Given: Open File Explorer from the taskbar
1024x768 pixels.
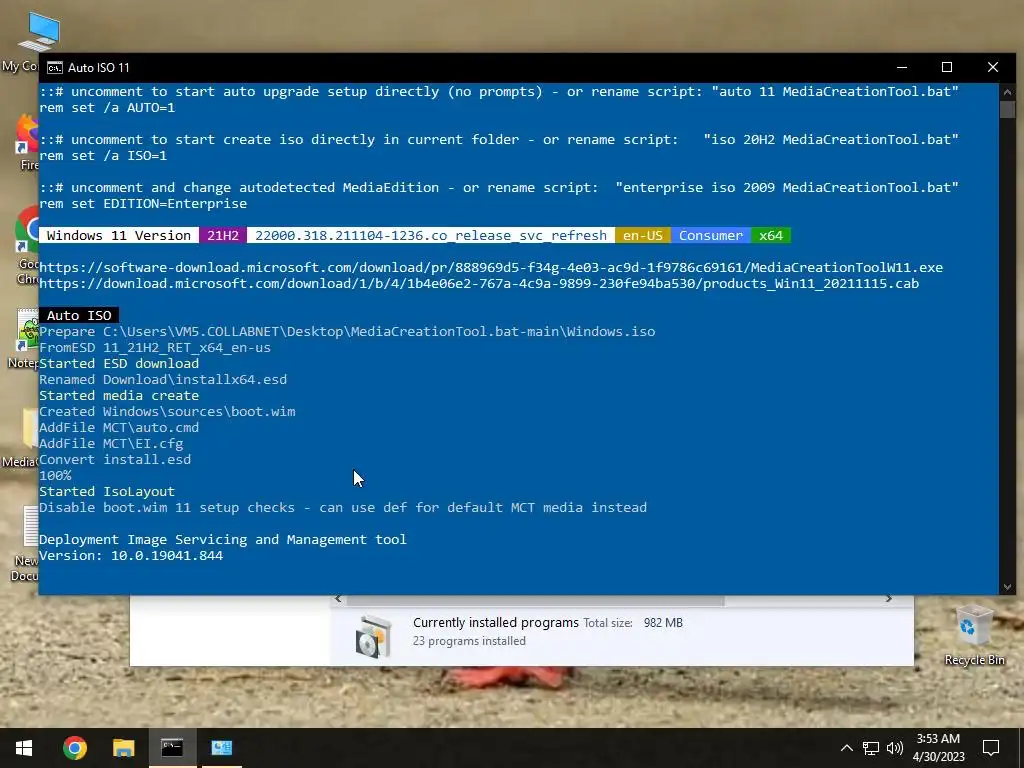Looking at the screenshot, I should tap(123, 748).
